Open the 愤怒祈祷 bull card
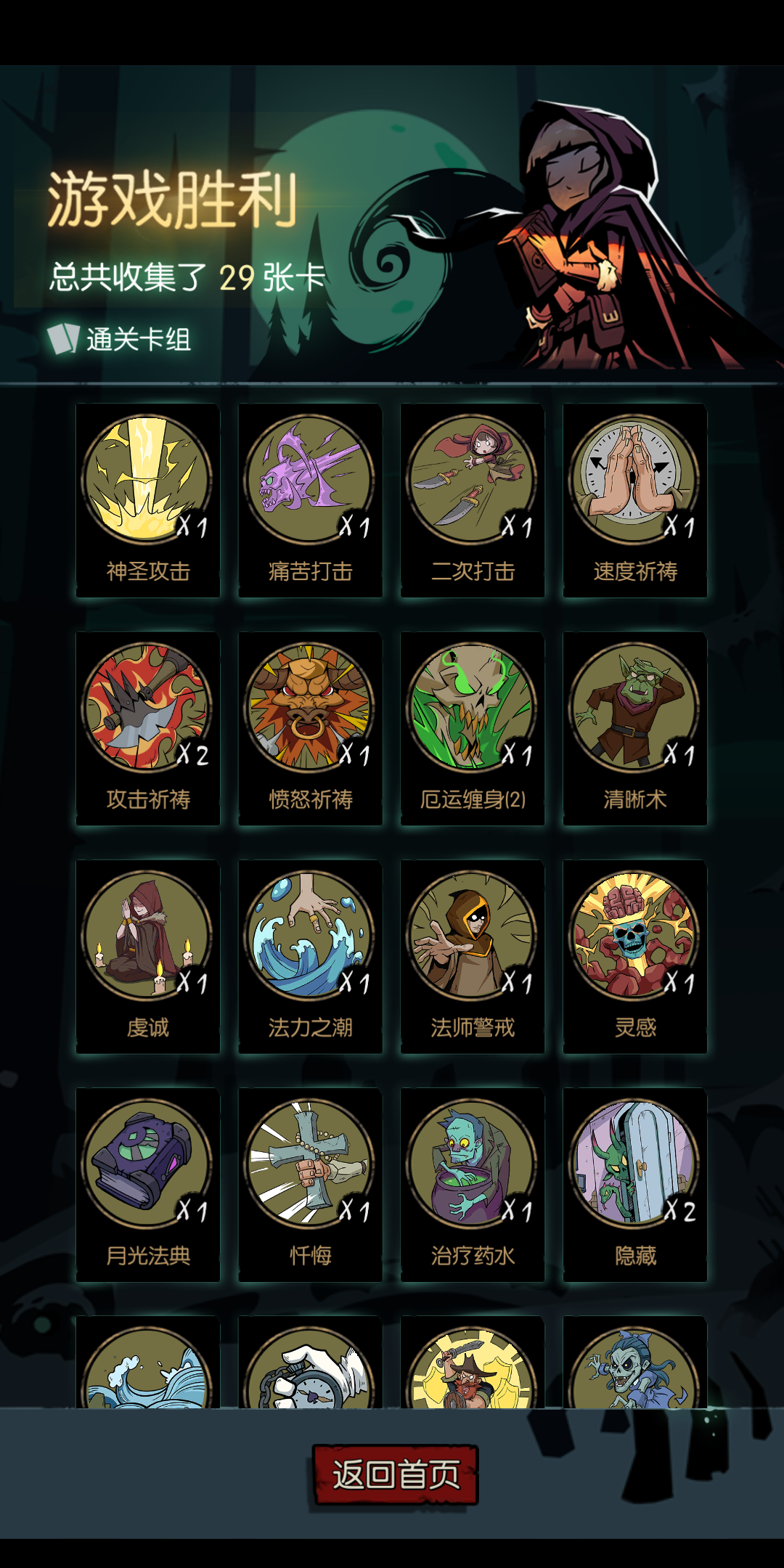Viewport: 784px width, 1568px height. click(311, 728)
